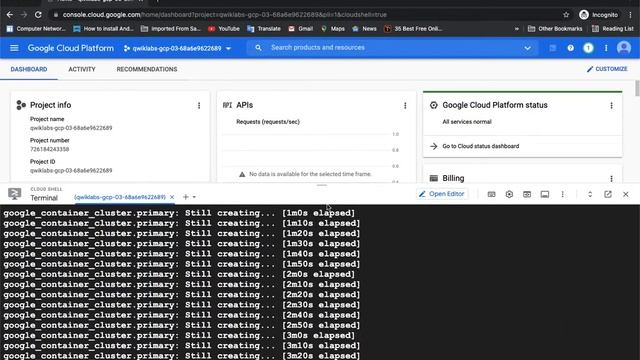Close the Cloud Shell panel

[x=625, y=194]
